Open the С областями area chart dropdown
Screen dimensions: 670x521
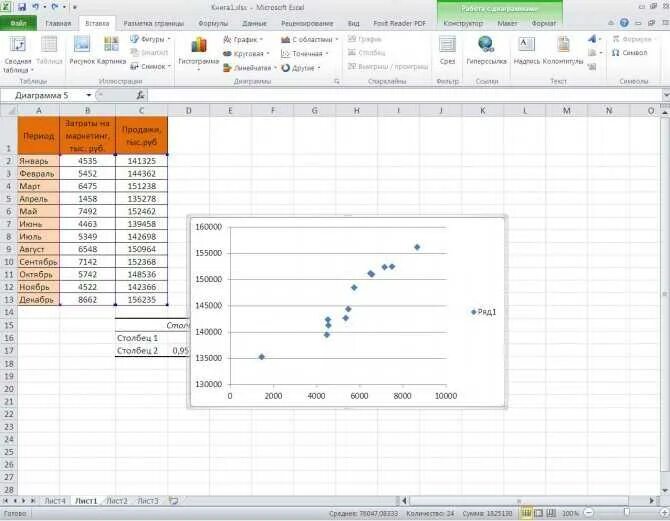pyautogui.click(x=309, y=39)
